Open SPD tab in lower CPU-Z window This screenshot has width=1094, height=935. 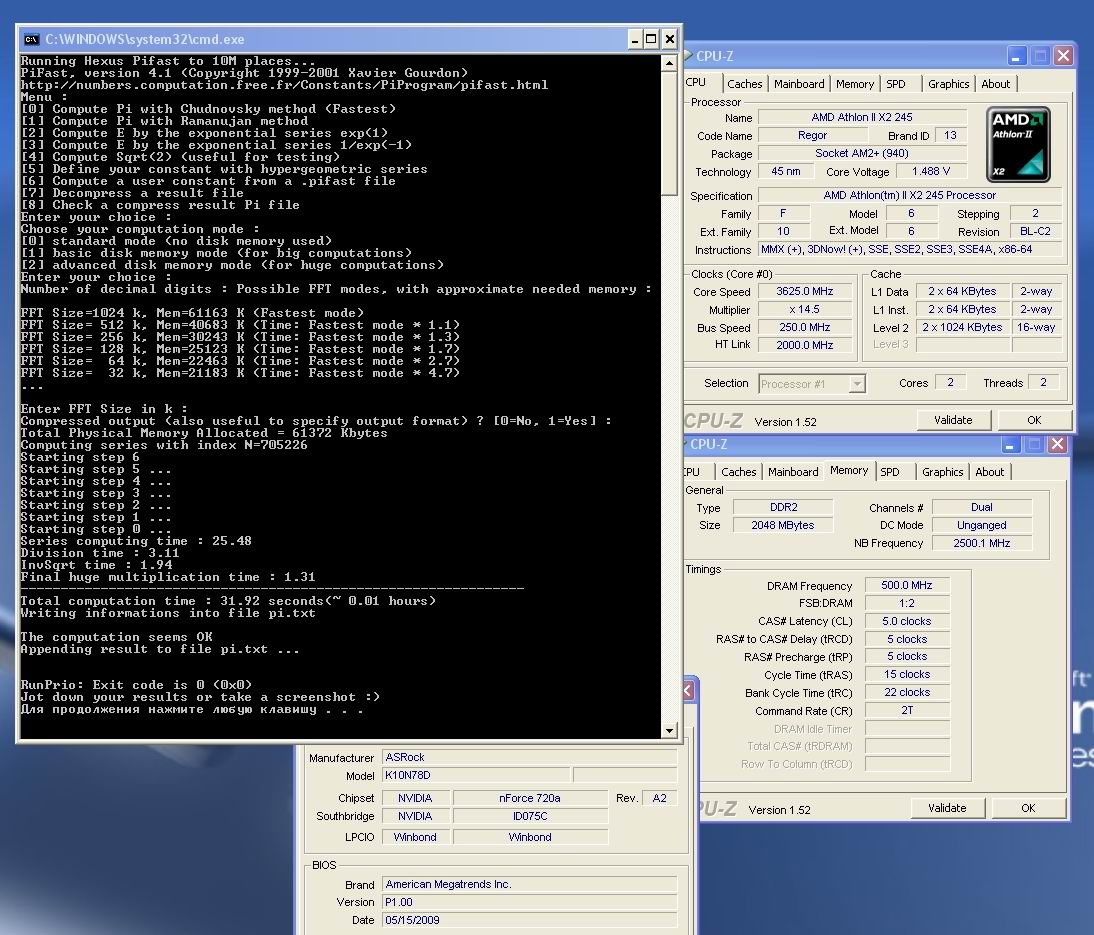890,472
